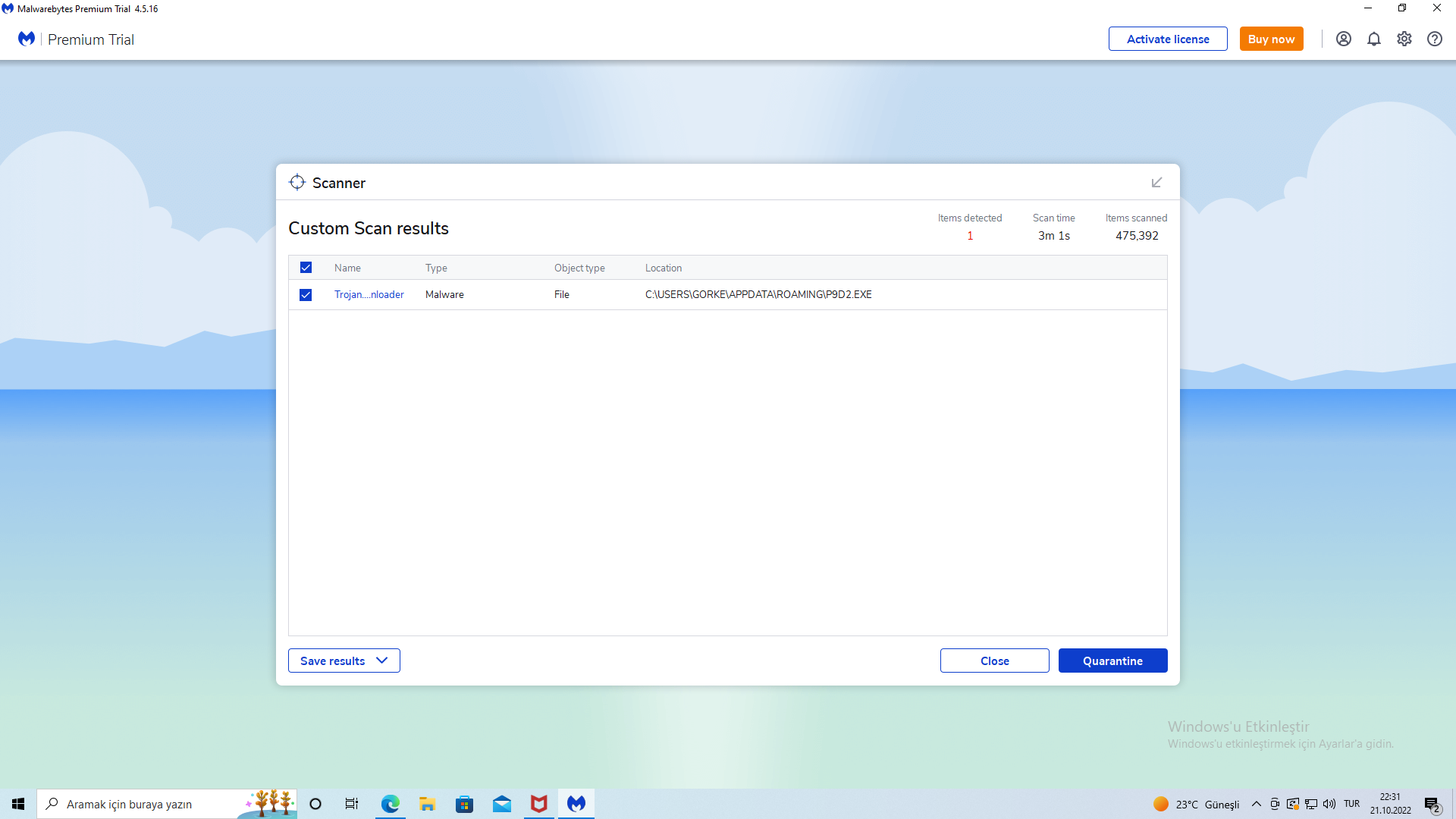Open the Windows Start menu
The width and height of the screenshot is (1456, 819).
pyautogui.click(x=18, y=804)
